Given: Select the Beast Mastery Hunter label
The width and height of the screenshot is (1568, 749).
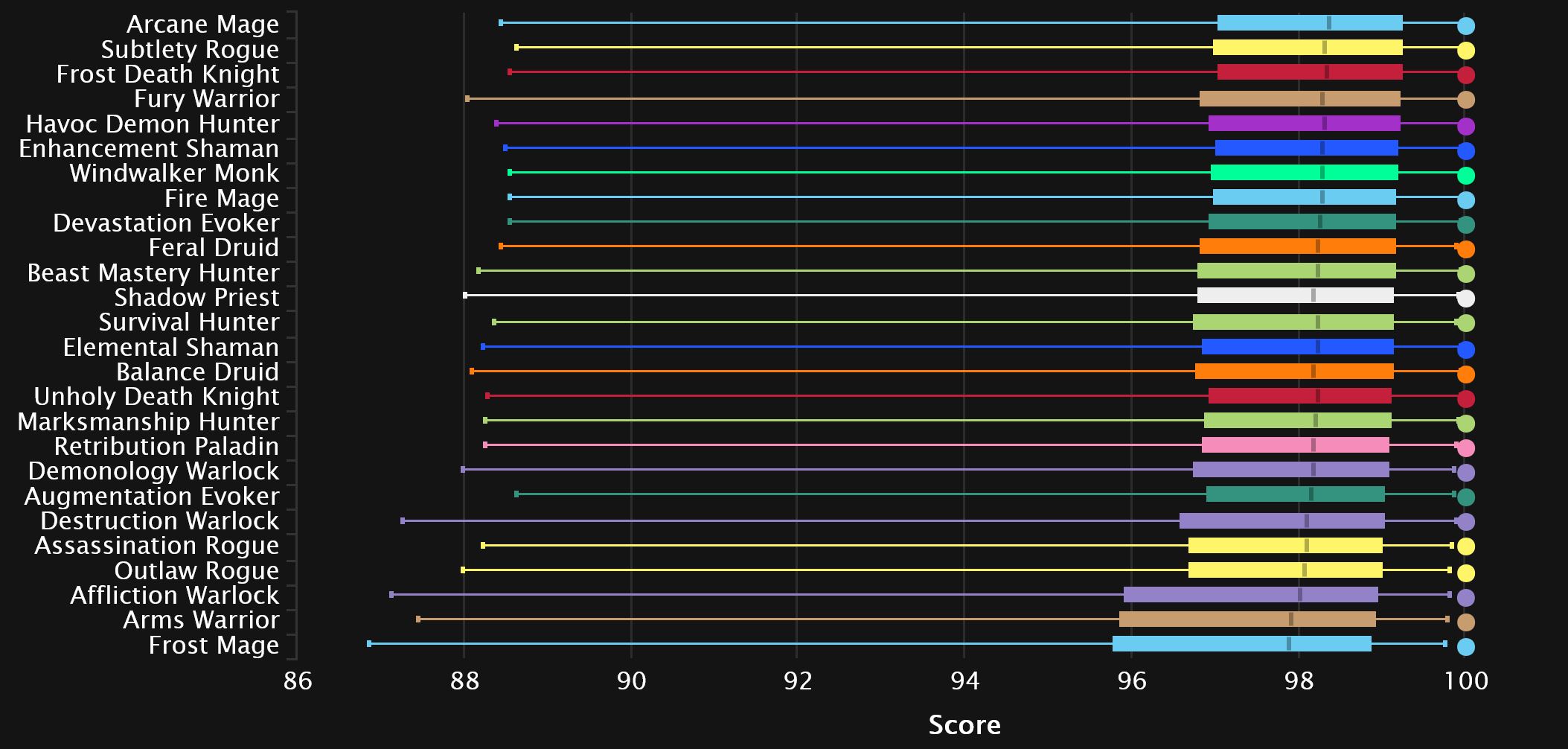Looking at the screenshot, I should click(x=153, y=272).
